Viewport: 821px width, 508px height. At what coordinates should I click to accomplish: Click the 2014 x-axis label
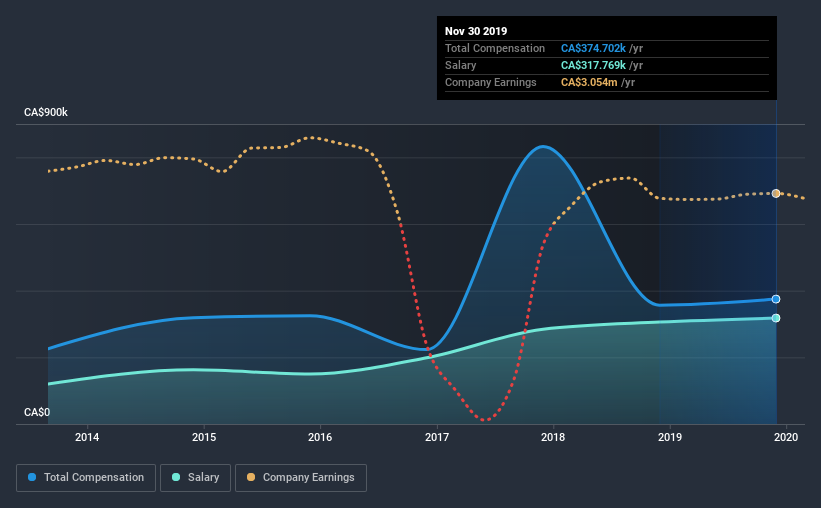(87, 437)
